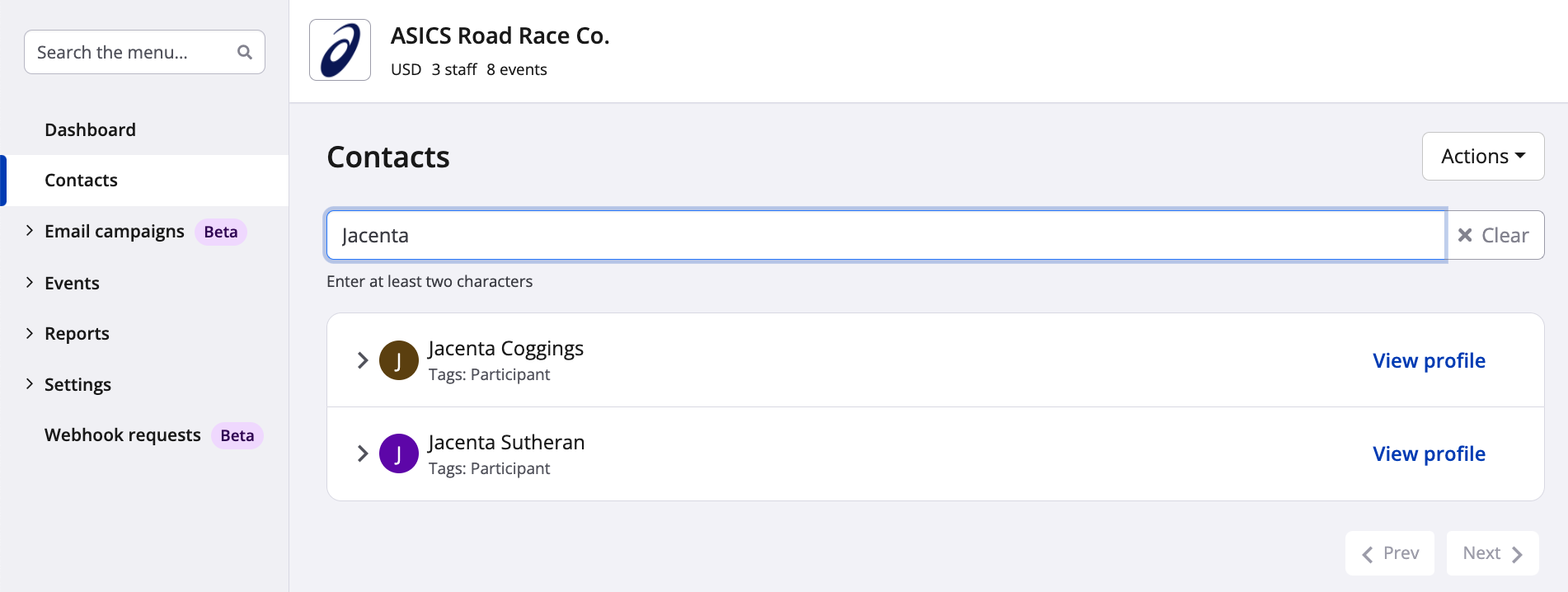The height and width of the screenshot is (592, 1568).
Task: Go to next page of contacts
Action: [1492, 553]
